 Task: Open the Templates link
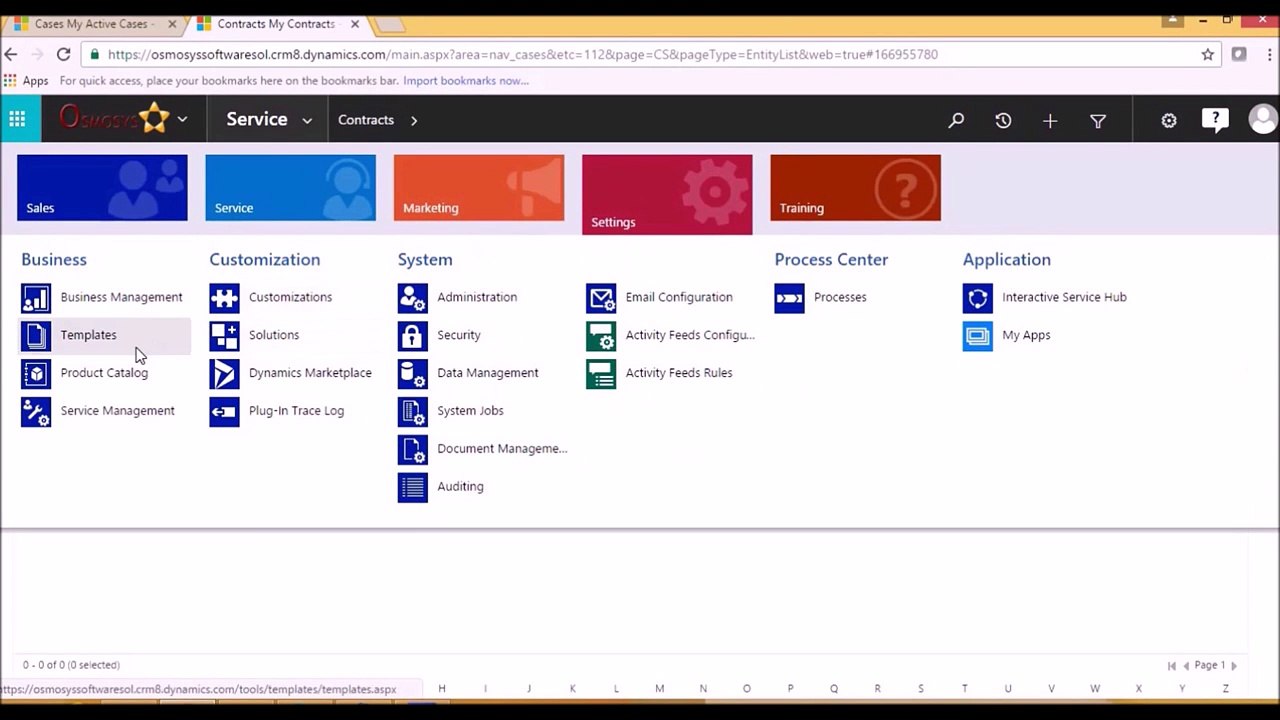pyautogui.click(x=88, y=335)
